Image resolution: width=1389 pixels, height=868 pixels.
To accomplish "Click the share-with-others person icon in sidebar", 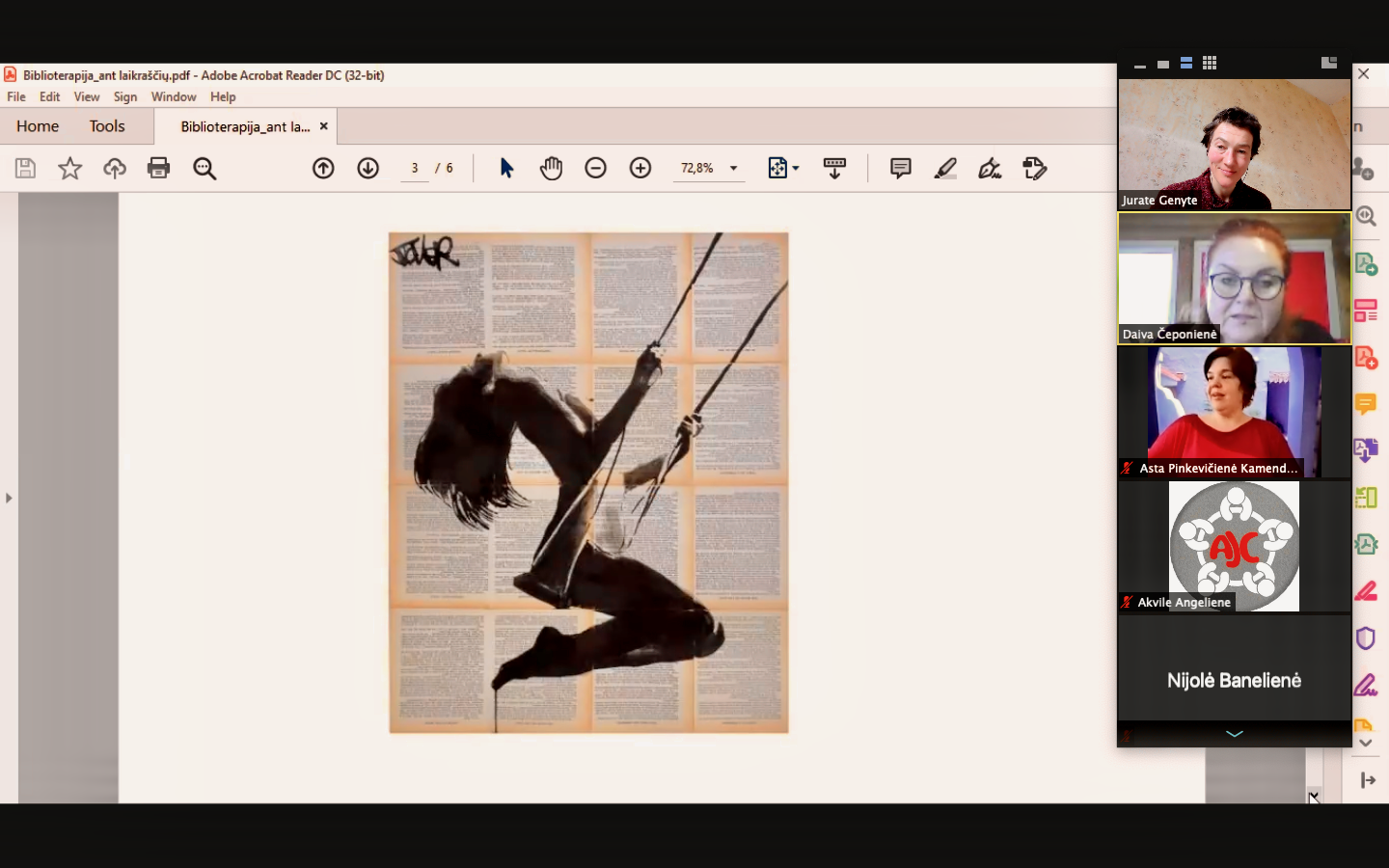I will coord(1364,169).
